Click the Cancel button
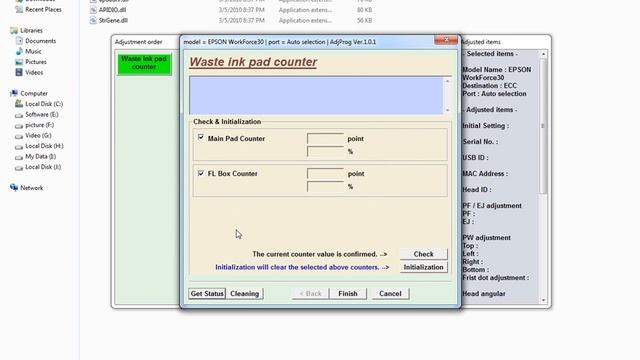This screenshot has height=360, width=640. pos(390,293)
